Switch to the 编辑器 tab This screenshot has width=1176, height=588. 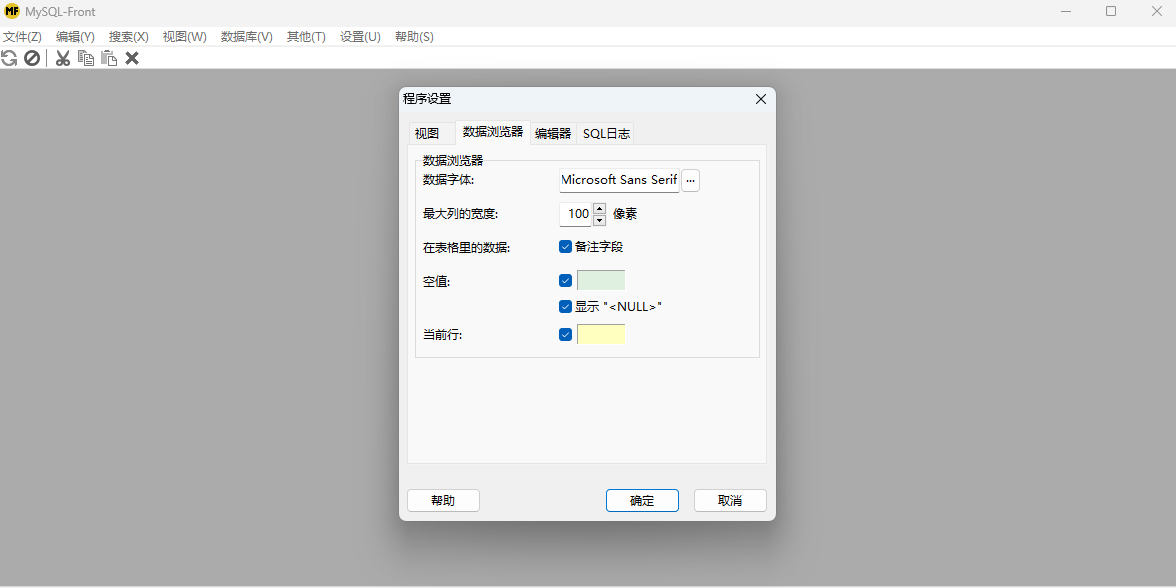coord(553,132)
